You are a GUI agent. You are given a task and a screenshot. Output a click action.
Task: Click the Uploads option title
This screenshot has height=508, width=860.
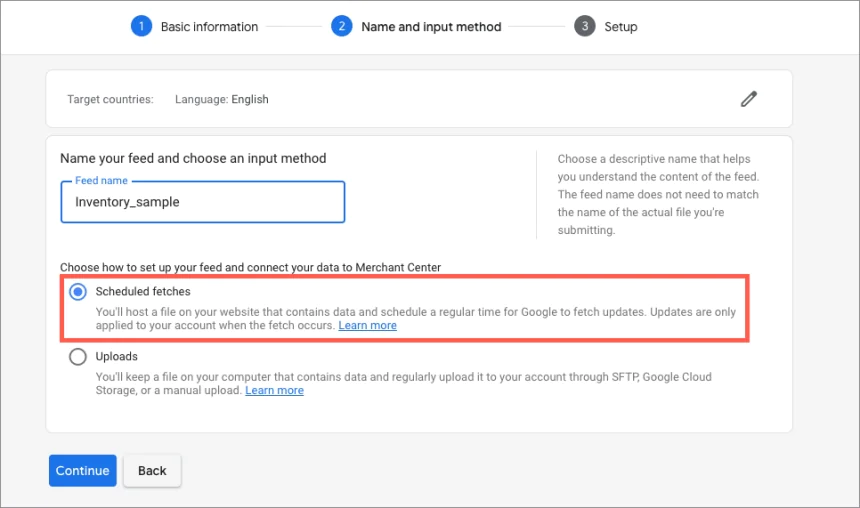[x=117, y=357]
